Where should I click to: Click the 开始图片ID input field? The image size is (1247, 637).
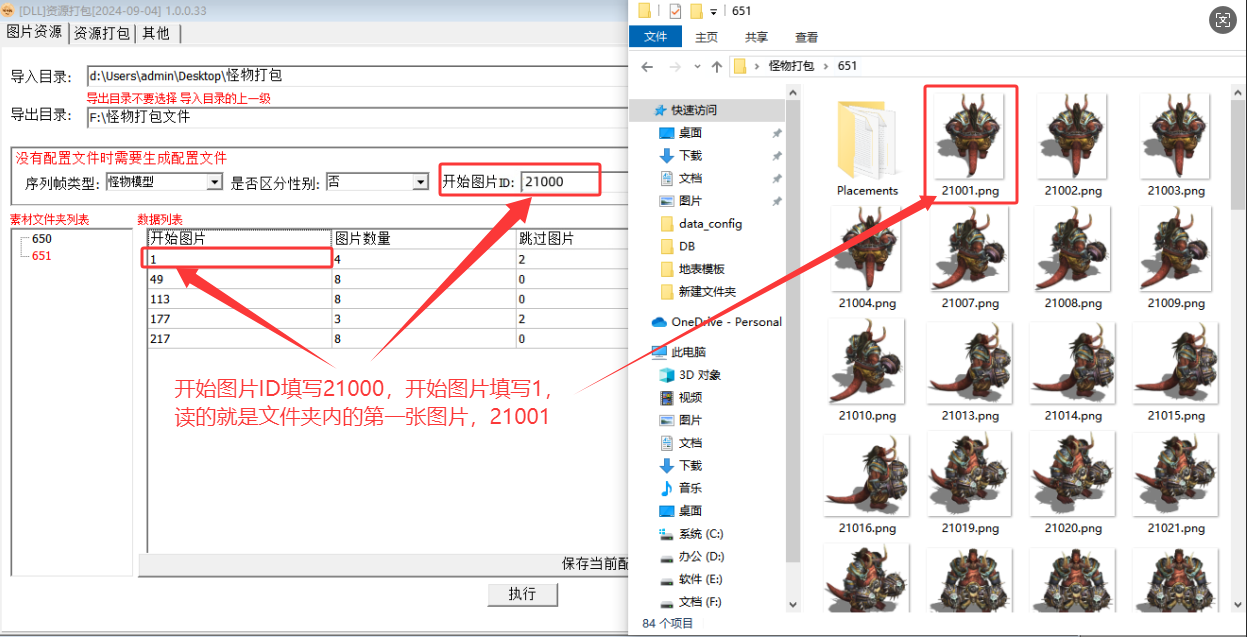[560, 182]
